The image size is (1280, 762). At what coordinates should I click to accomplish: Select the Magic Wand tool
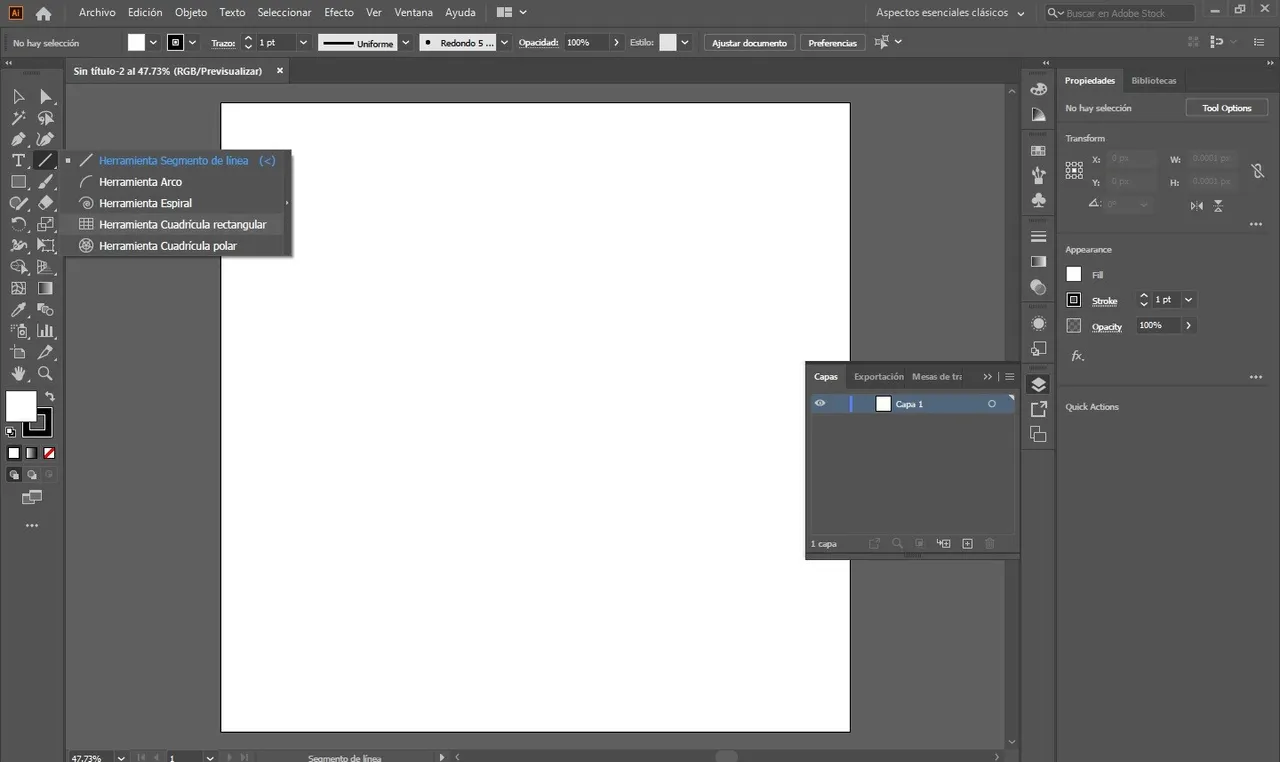pyautogui.click(x=18, y=118)
